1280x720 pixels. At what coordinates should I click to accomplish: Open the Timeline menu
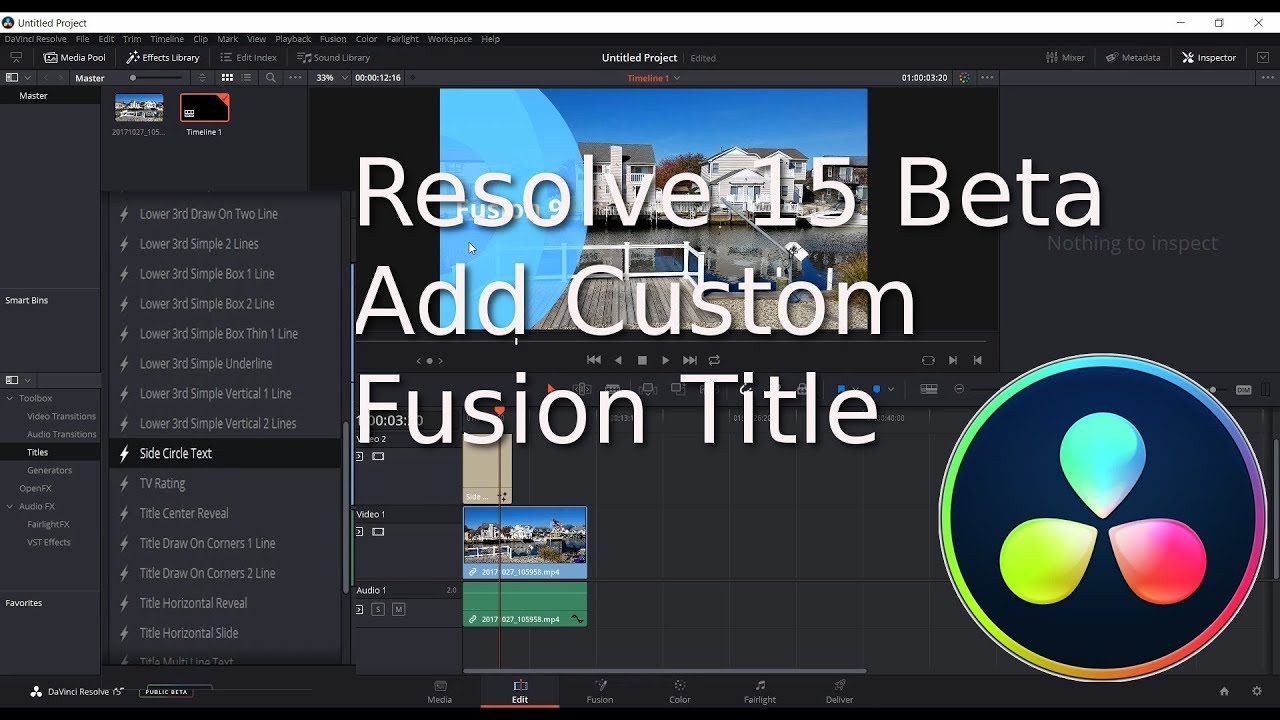pyautogui.click(x=167, y=39)
